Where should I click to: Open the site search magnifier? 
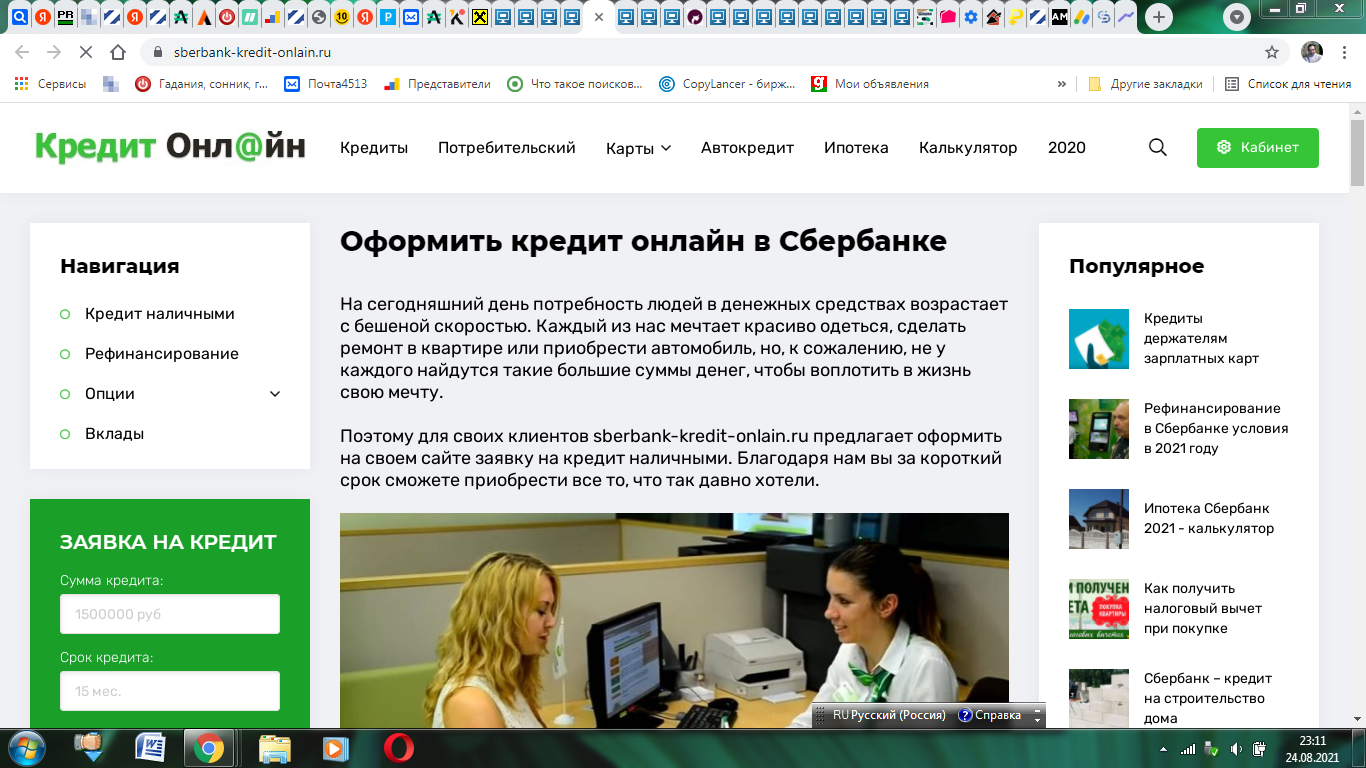pos(1158,147)
